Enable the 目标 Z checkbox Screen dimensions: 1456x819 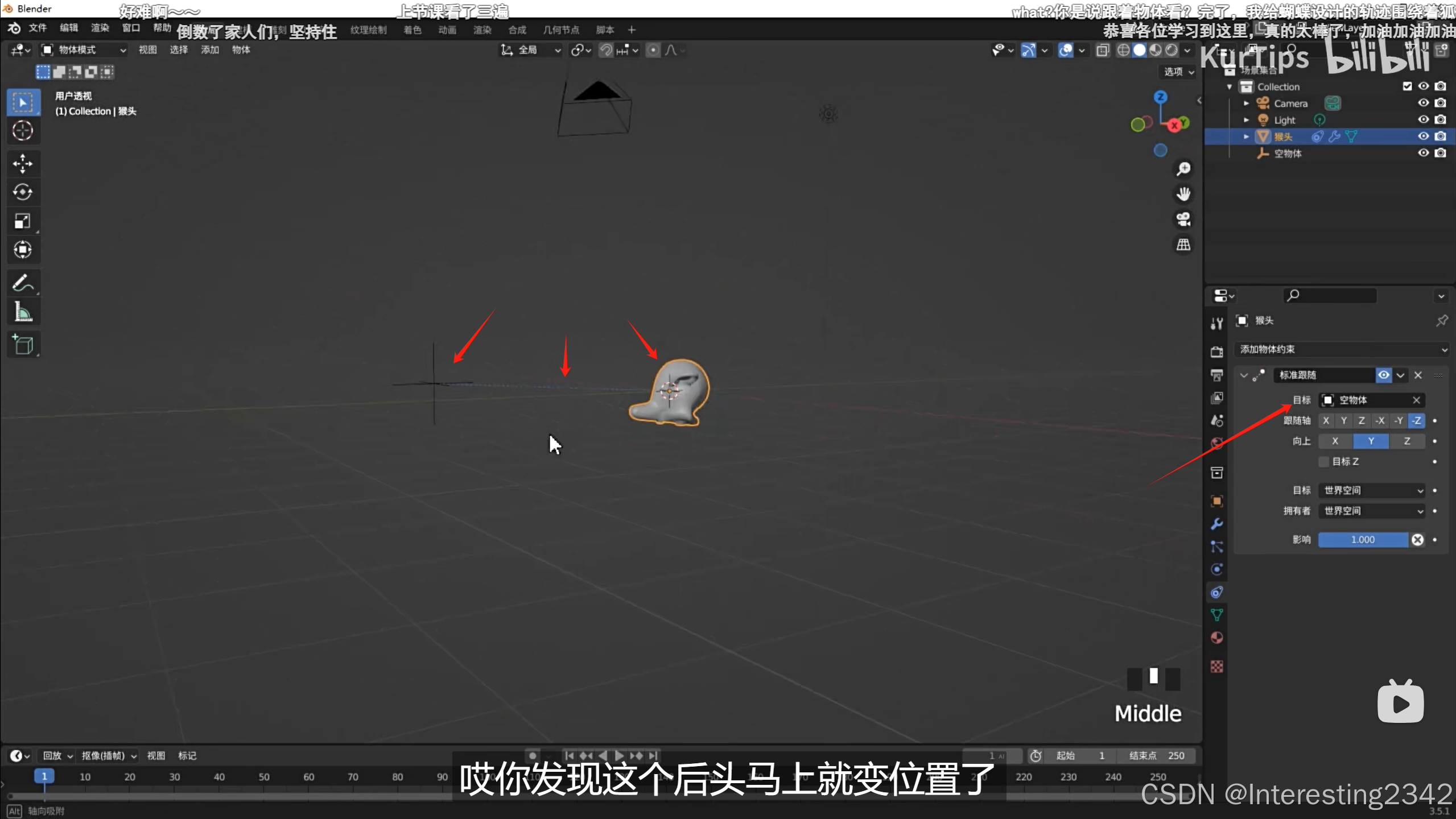(1324, 461)
